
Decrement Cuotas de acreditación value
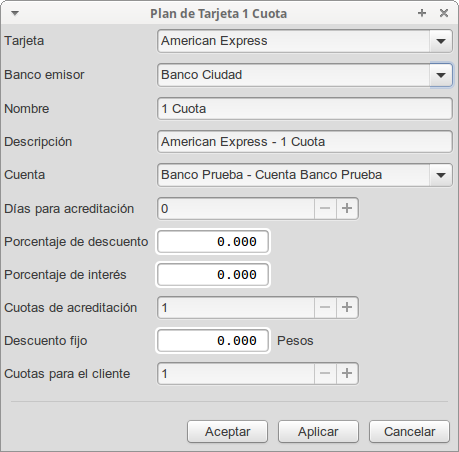(x=325, y=307)
